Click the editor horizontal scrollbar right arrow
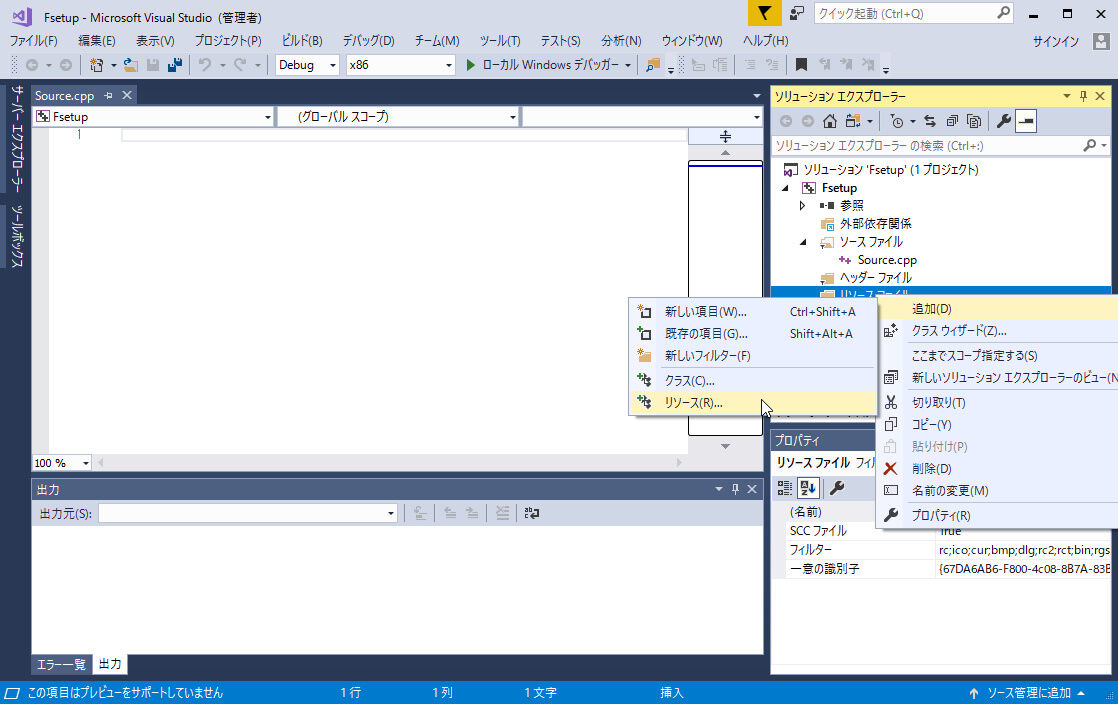 tap(679, 463)
